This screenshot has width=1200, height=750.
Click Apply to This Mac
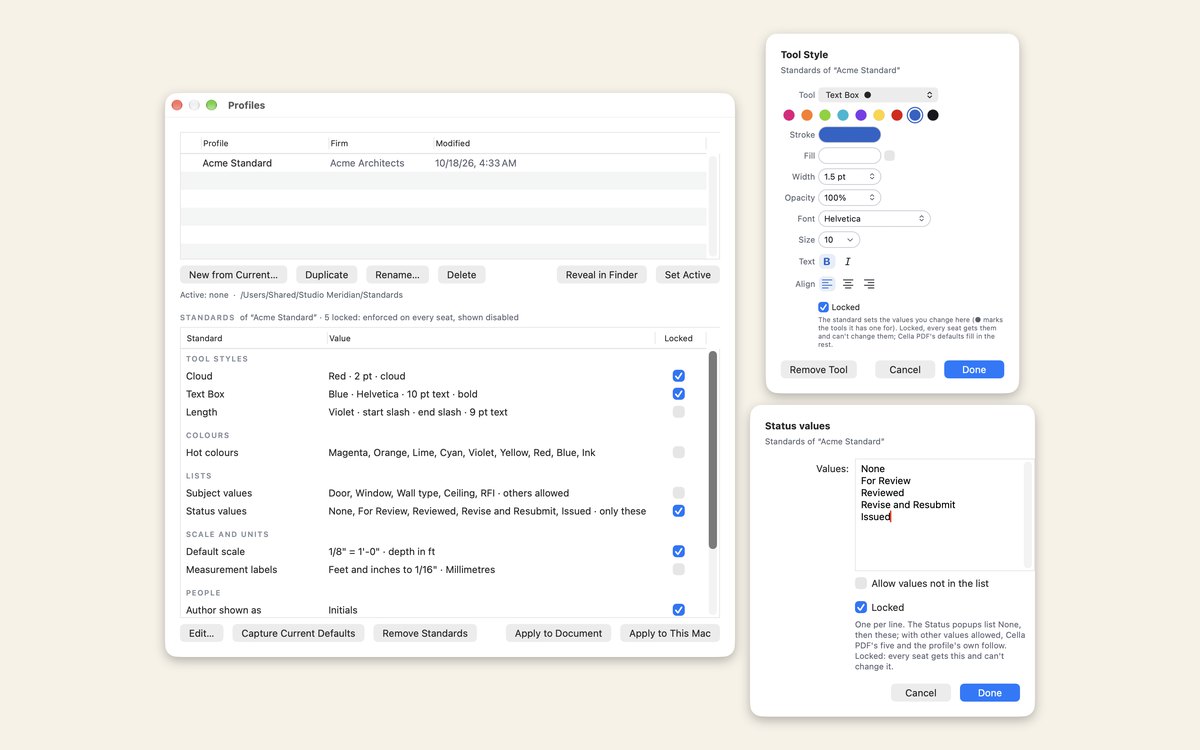click(670, 633)
